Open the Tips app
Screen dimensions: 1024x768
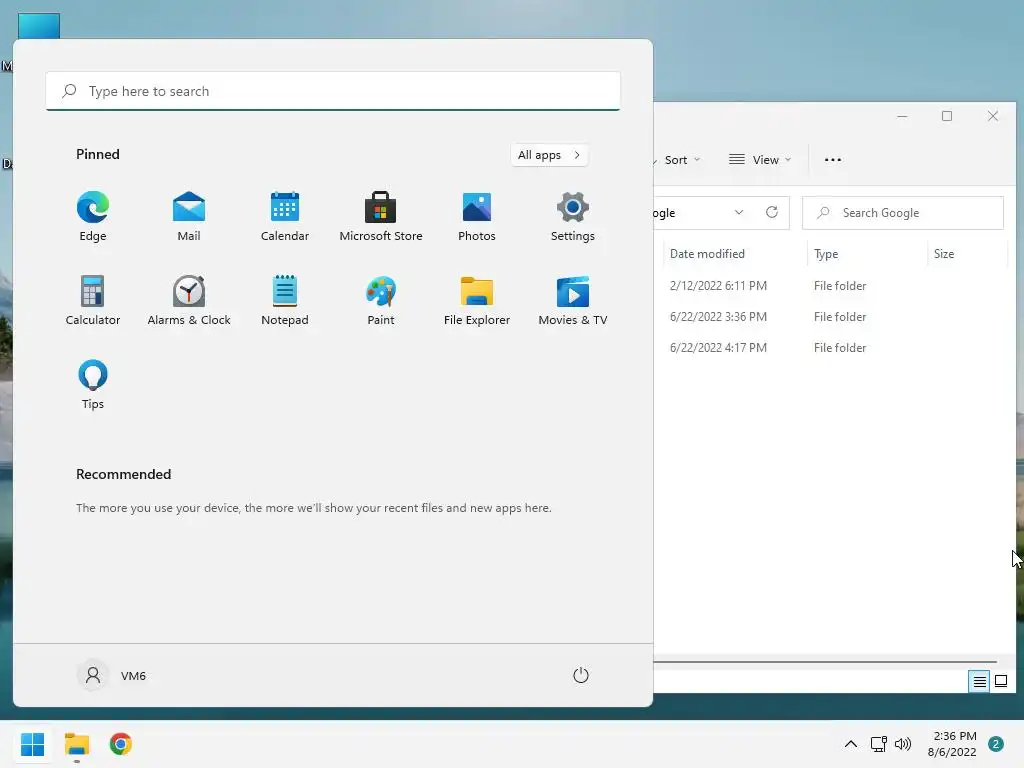coord(93,385)
